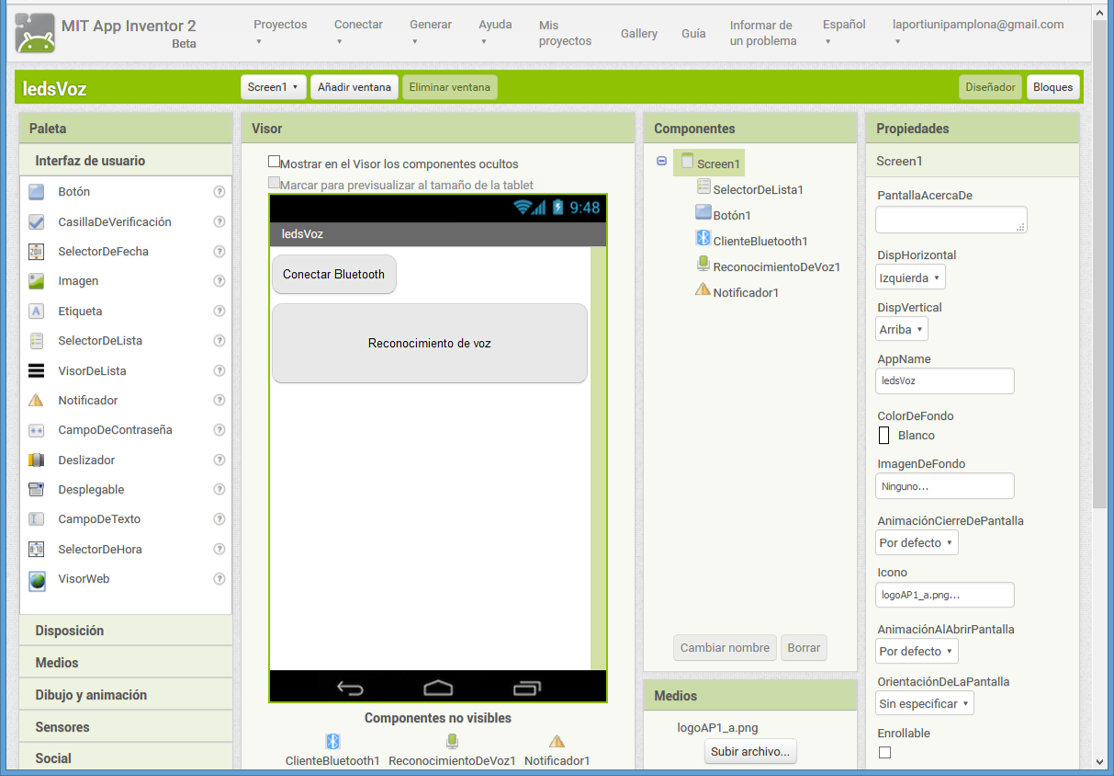Expand the Disposición palette section

tap(70, 631)
